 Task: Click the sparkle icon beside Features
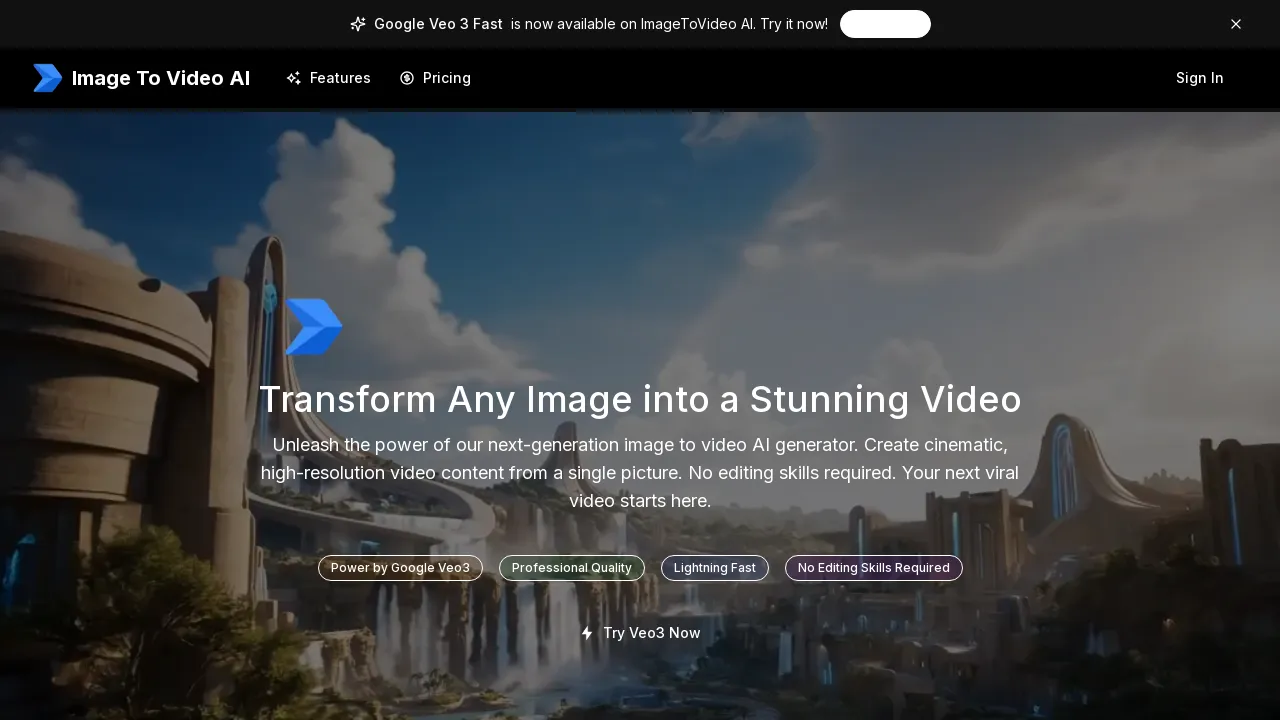tap(294, 78)
